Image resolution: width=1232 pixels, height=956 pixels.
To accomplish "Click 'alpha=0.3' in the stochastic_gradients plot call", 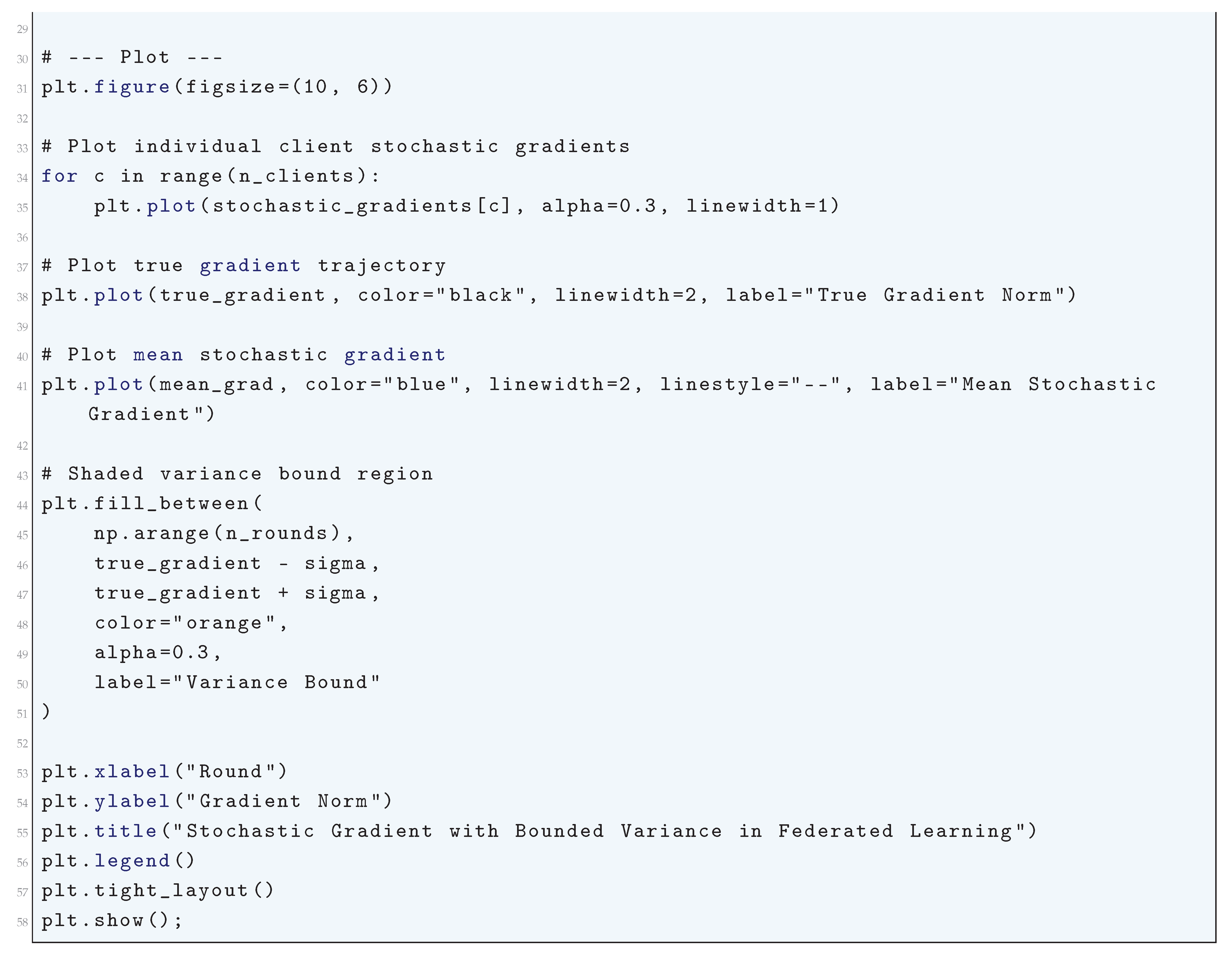I will [x=598, y=206].
